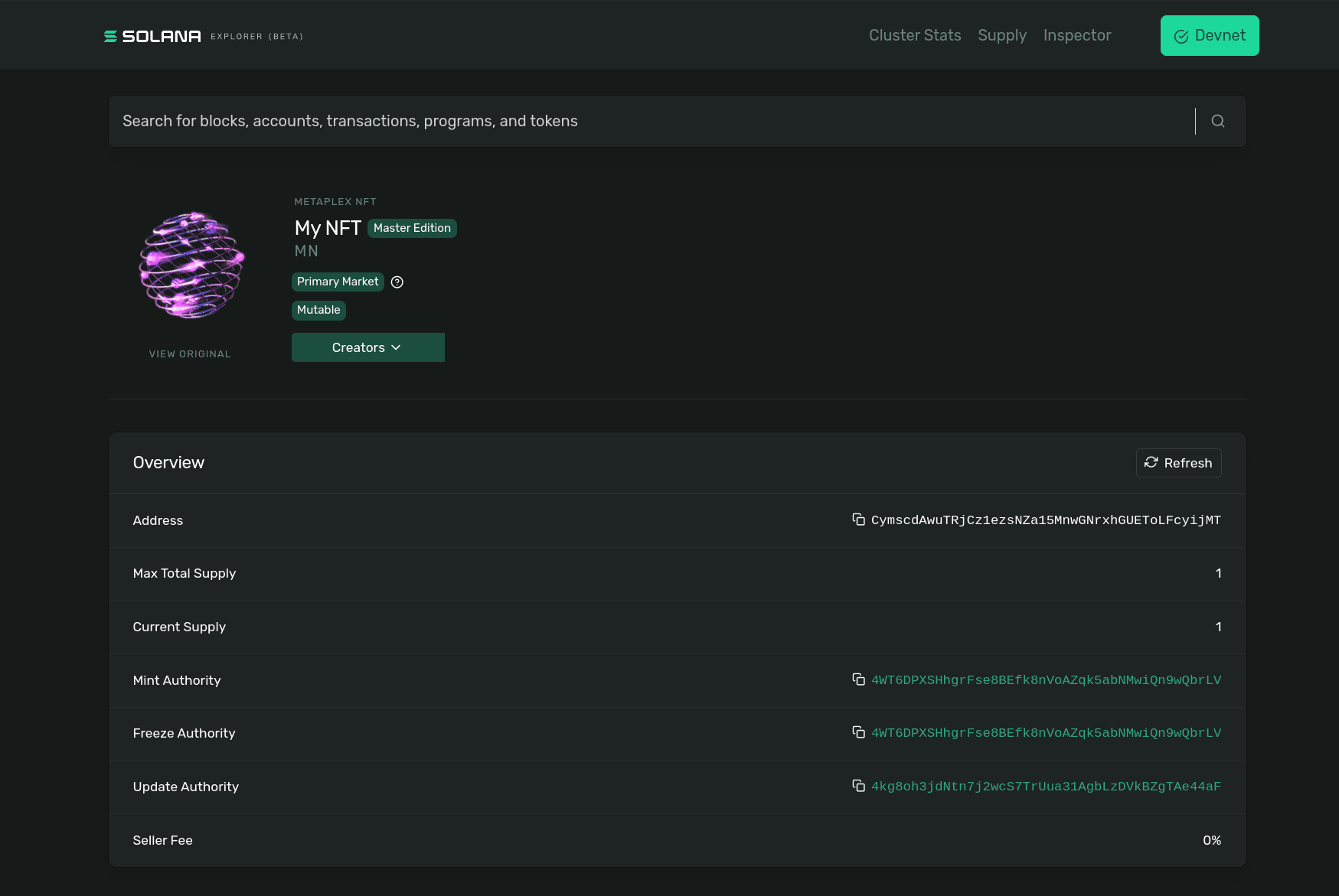The width and height of the screenshot is (1339, 896).
Task: Click VIEW ORIGINAL below the NFT image
Action: click(190, 354)
